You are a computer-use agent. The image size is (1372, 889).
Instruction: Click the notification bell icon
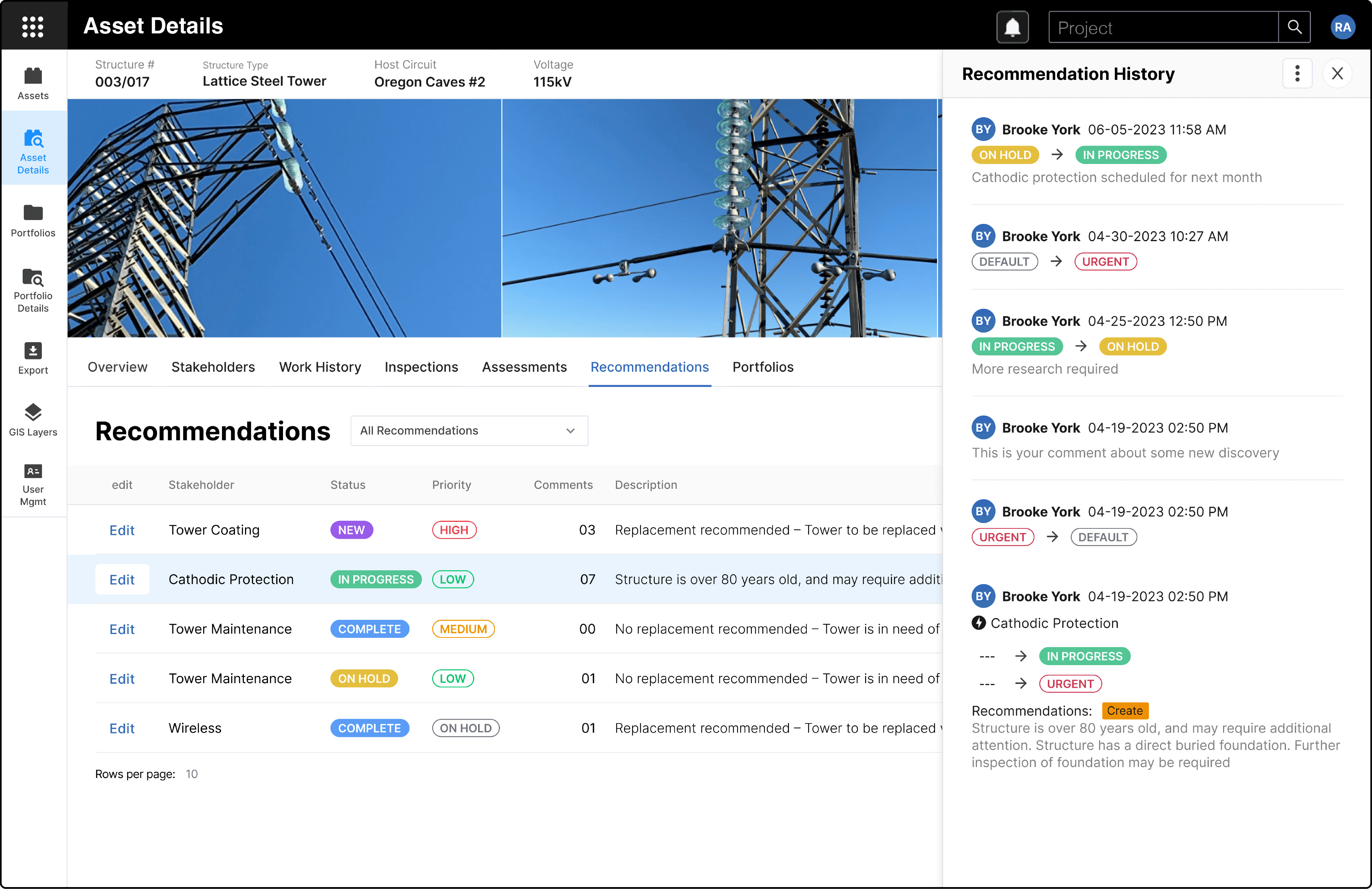(1012, 26)
